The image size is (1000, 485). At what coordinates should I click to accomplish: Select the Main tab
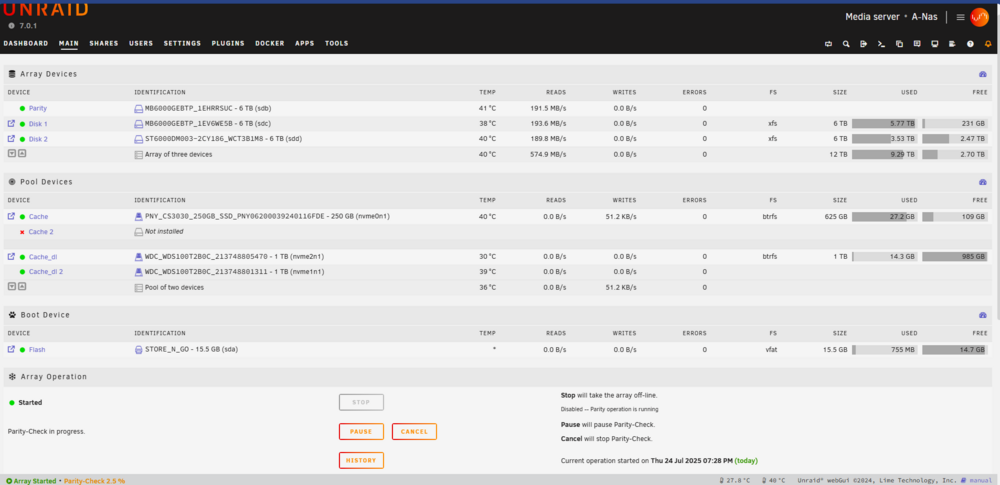point(69,43)
